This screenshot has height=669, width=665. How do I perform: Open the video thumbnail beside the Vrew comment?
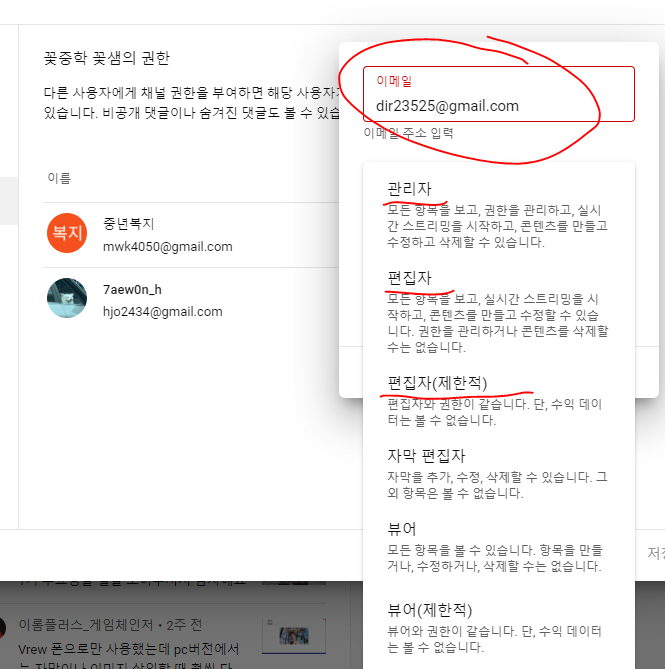pos(294,636)
